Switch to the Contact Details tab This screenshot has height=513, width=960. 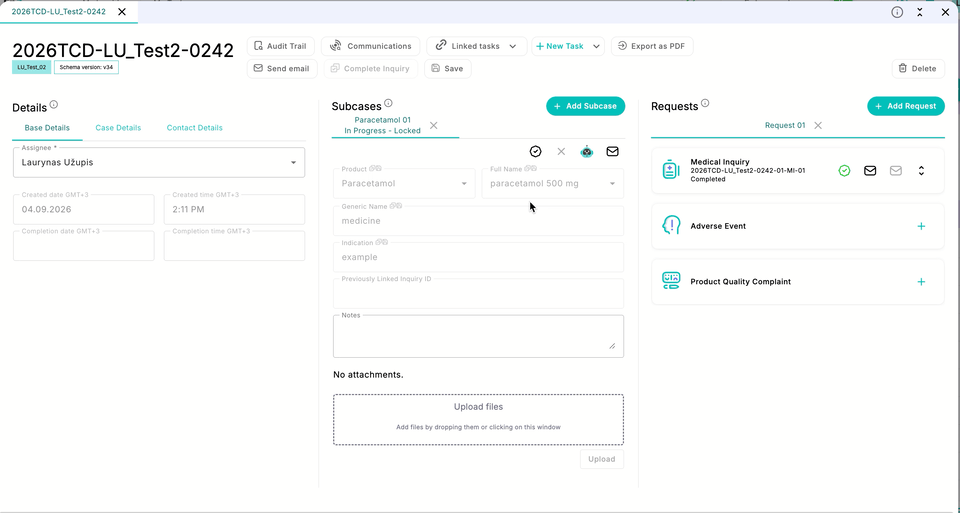(195, 128)
